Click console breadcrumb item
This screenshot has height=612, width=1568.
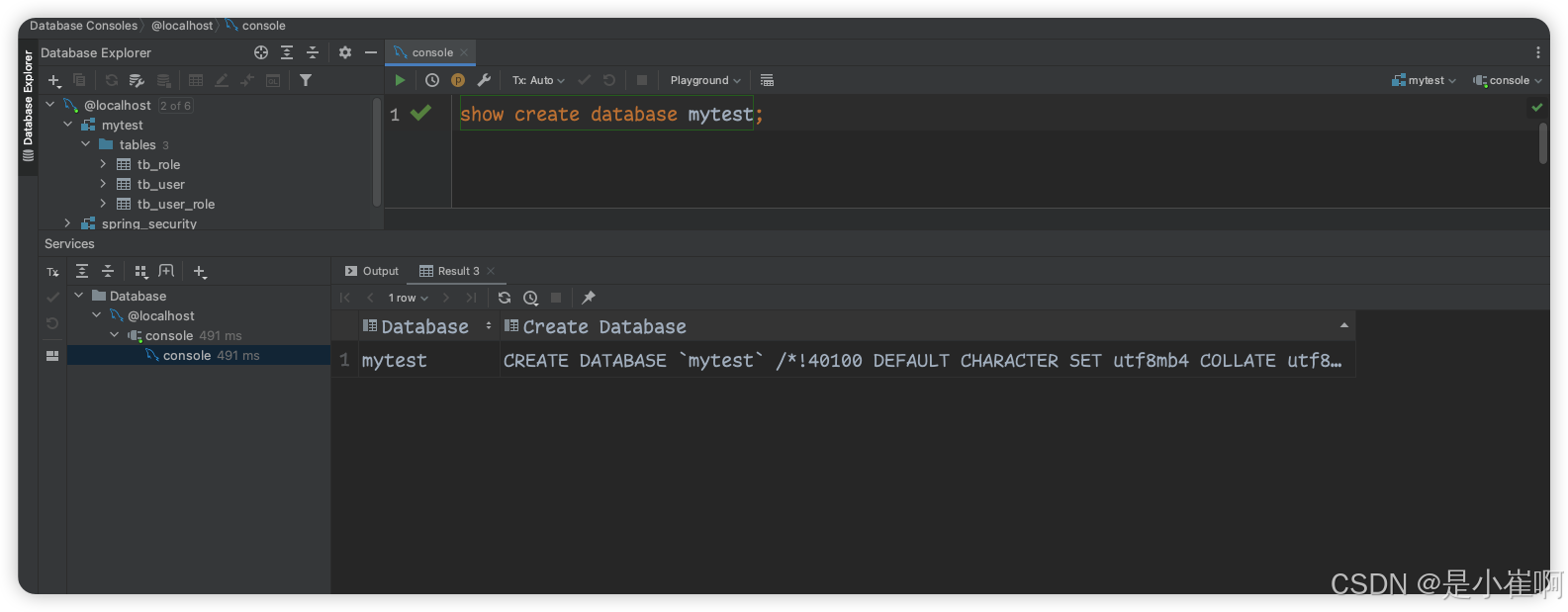[255, 26]
